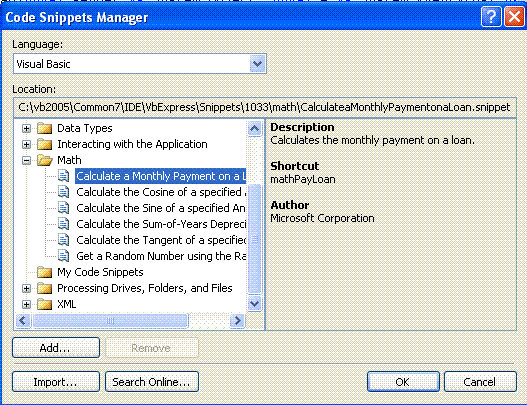Click the Add... button
The height and width of the screenshot is (405, 527).
pyautogui.click(x=56, y=348)
